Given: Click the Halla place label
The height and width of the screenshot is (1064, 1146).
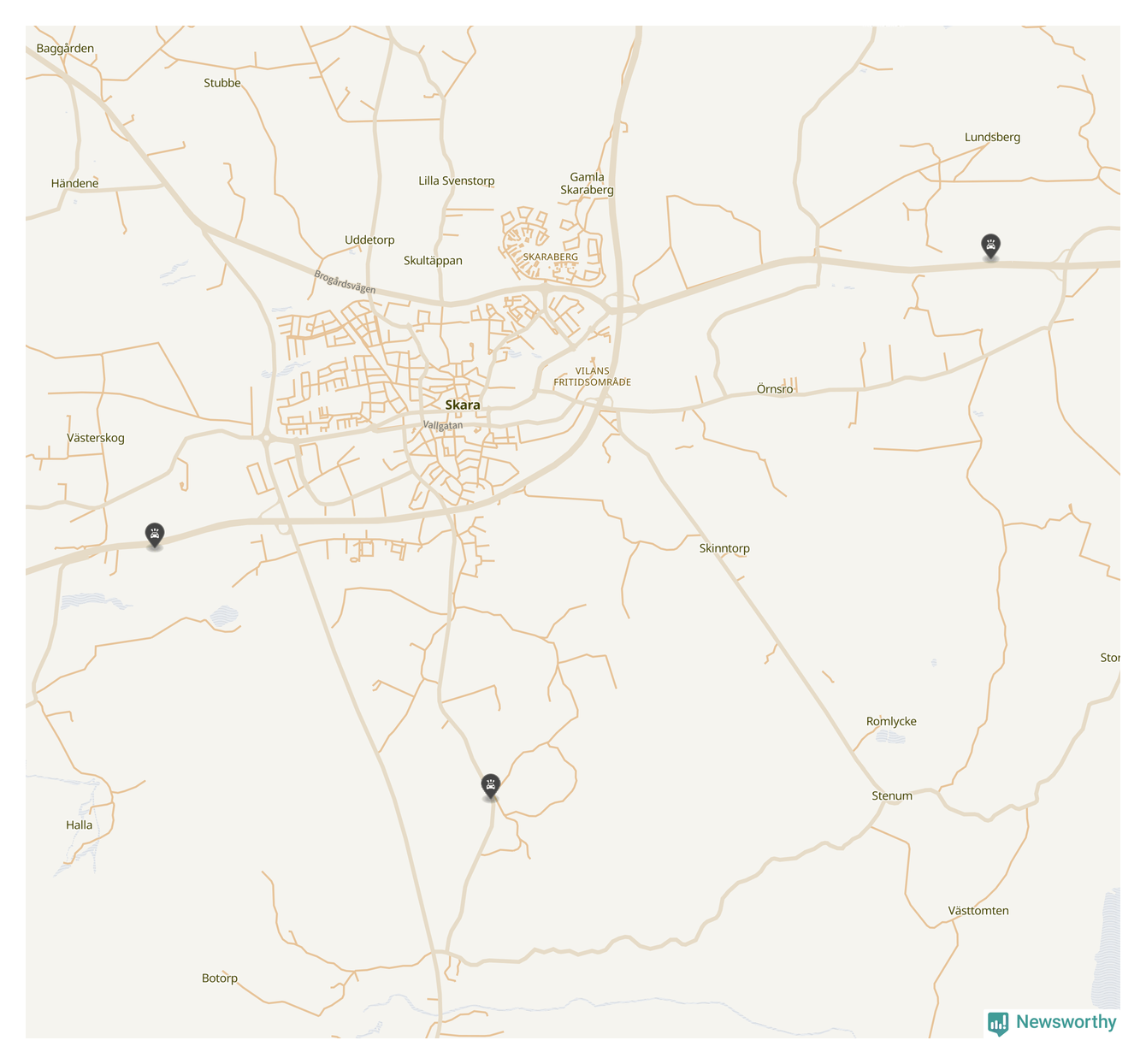Looking at the screenshot, I should pyautogui.click(x=80, y=825).
